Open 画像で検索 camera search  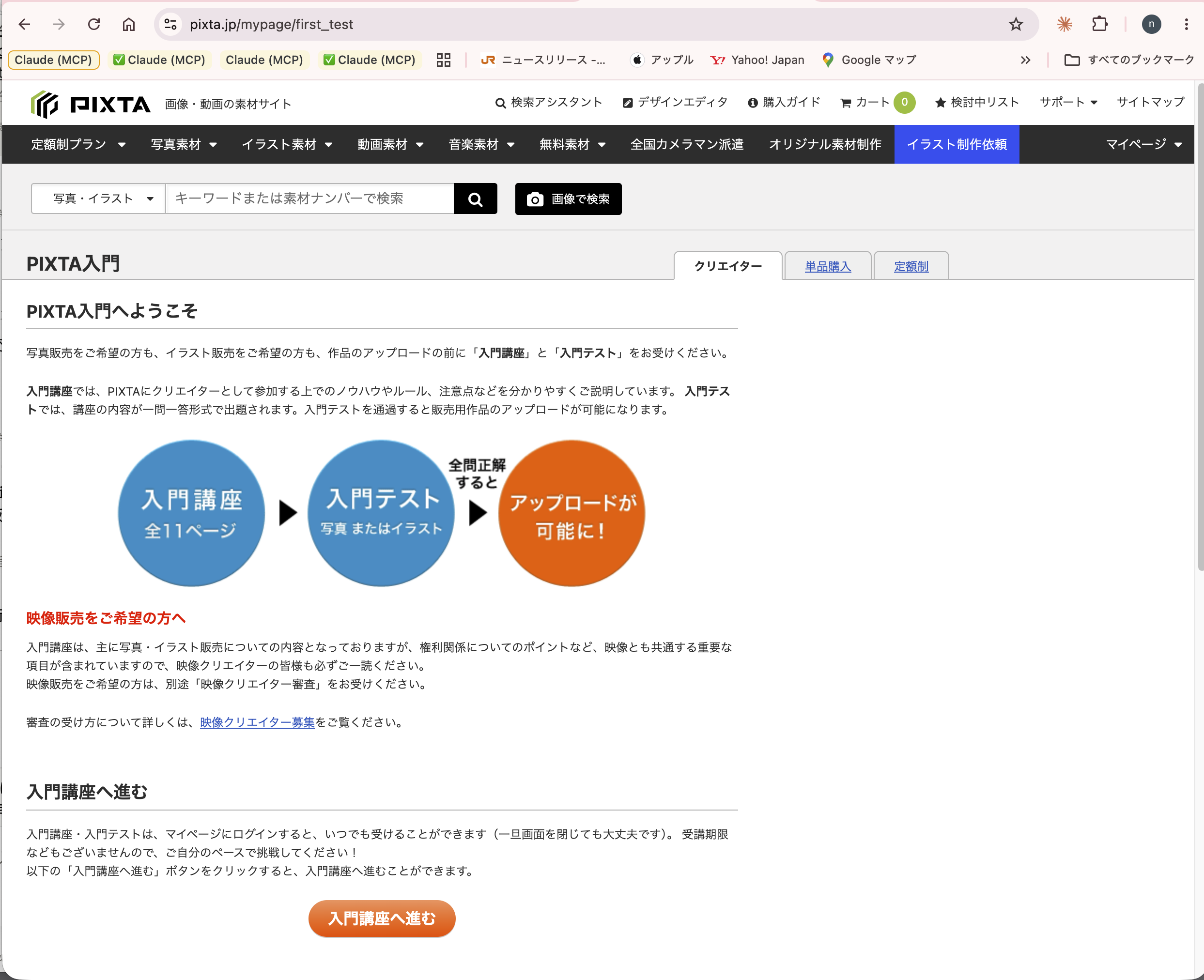568,199
